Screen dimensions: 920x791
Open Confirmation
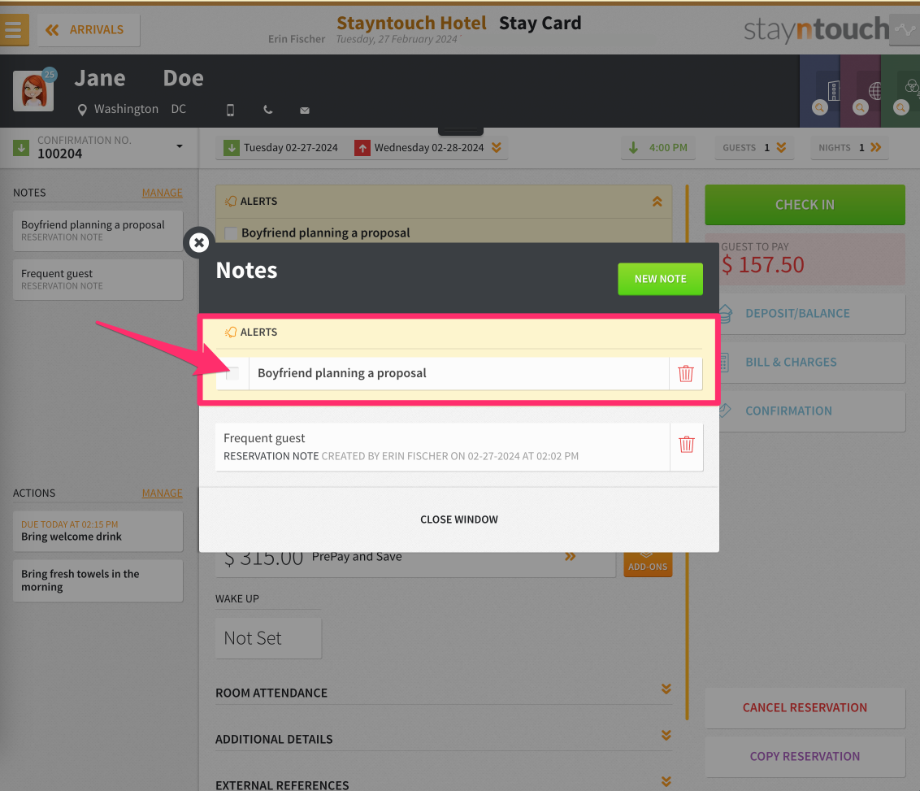point(812,411)
